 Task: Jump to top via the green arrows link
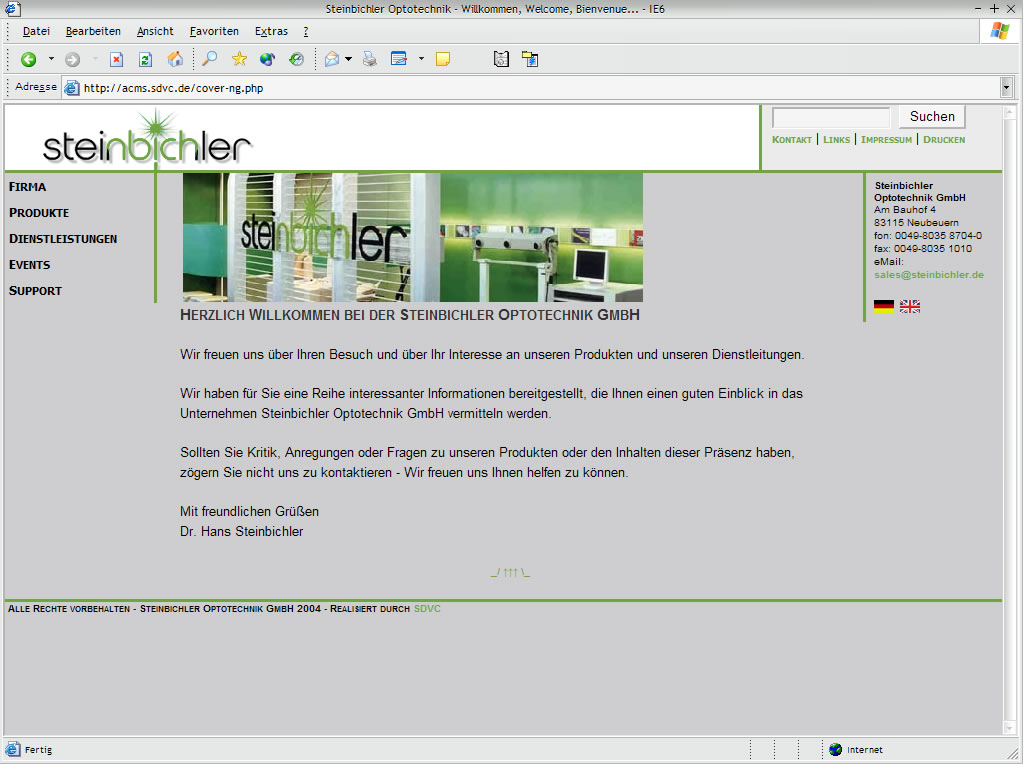(x=511, y=573)
